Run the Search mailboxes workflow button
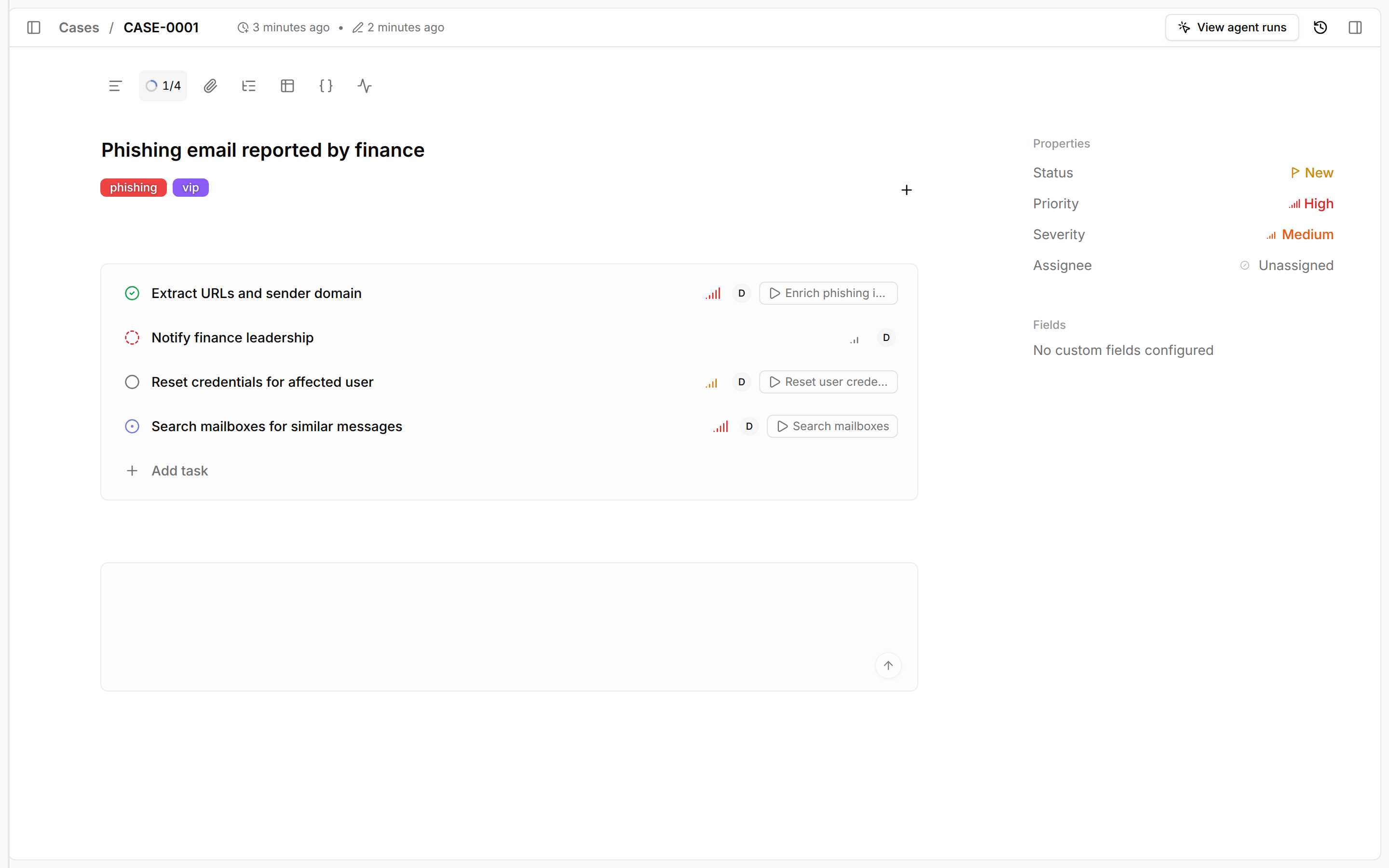This screenshot has width=1389, height=868. [832, 427]
